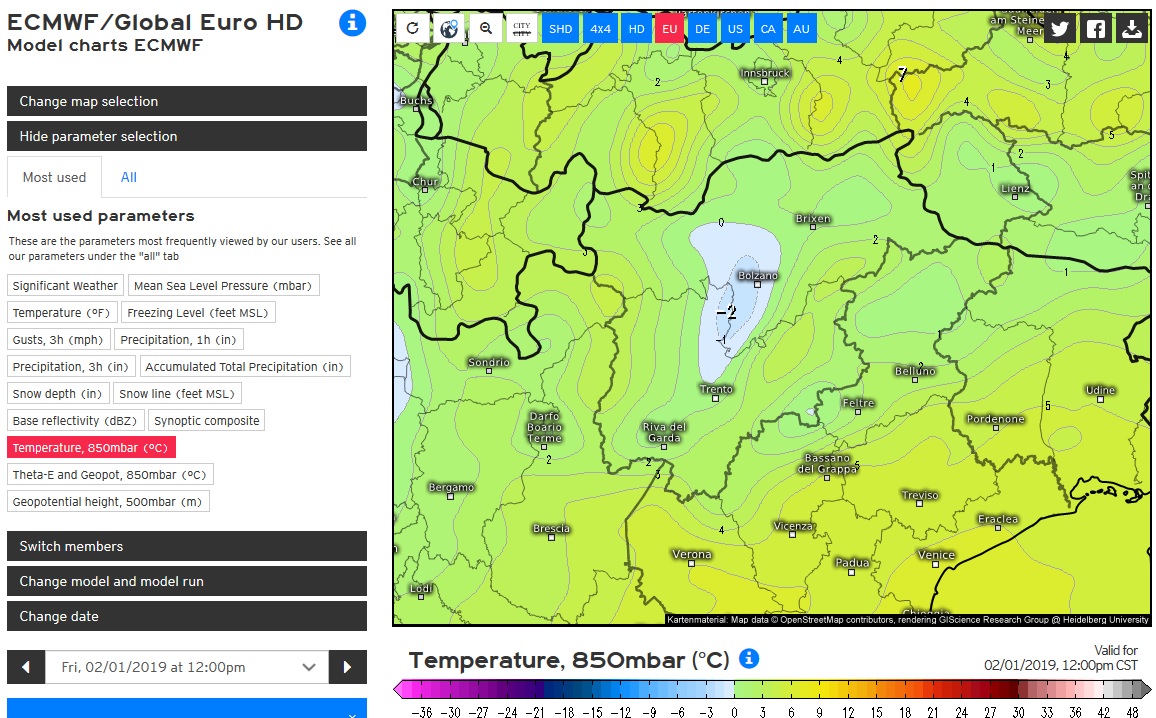
Task: Switch to the All parameters tab
Action: 129,177
